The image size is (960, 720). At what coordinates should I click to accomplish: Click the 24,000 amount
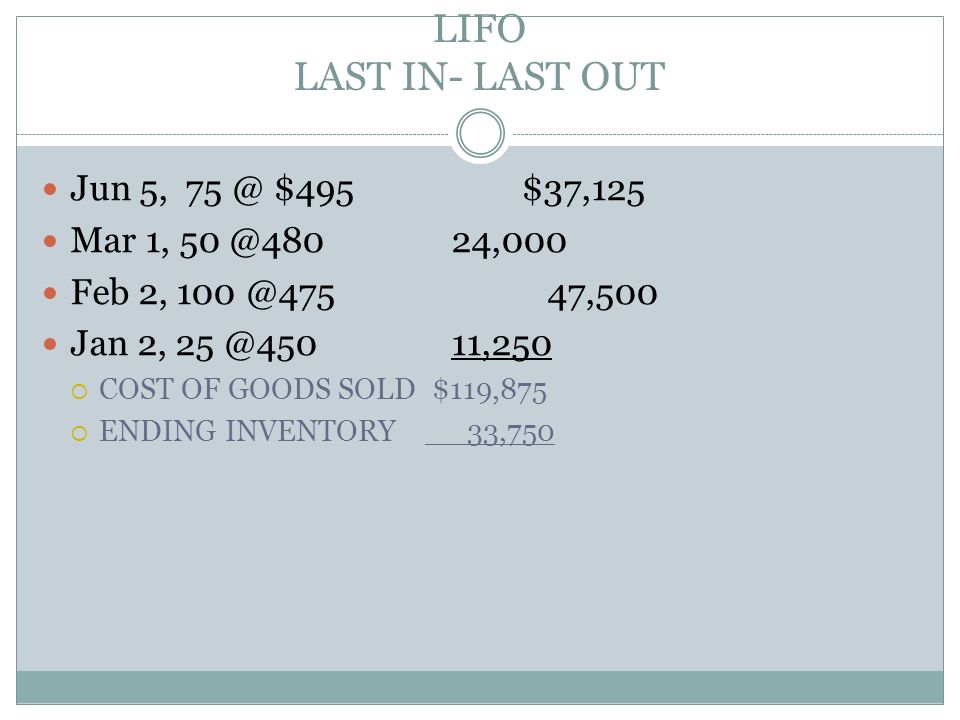click(x=509, y=243)
